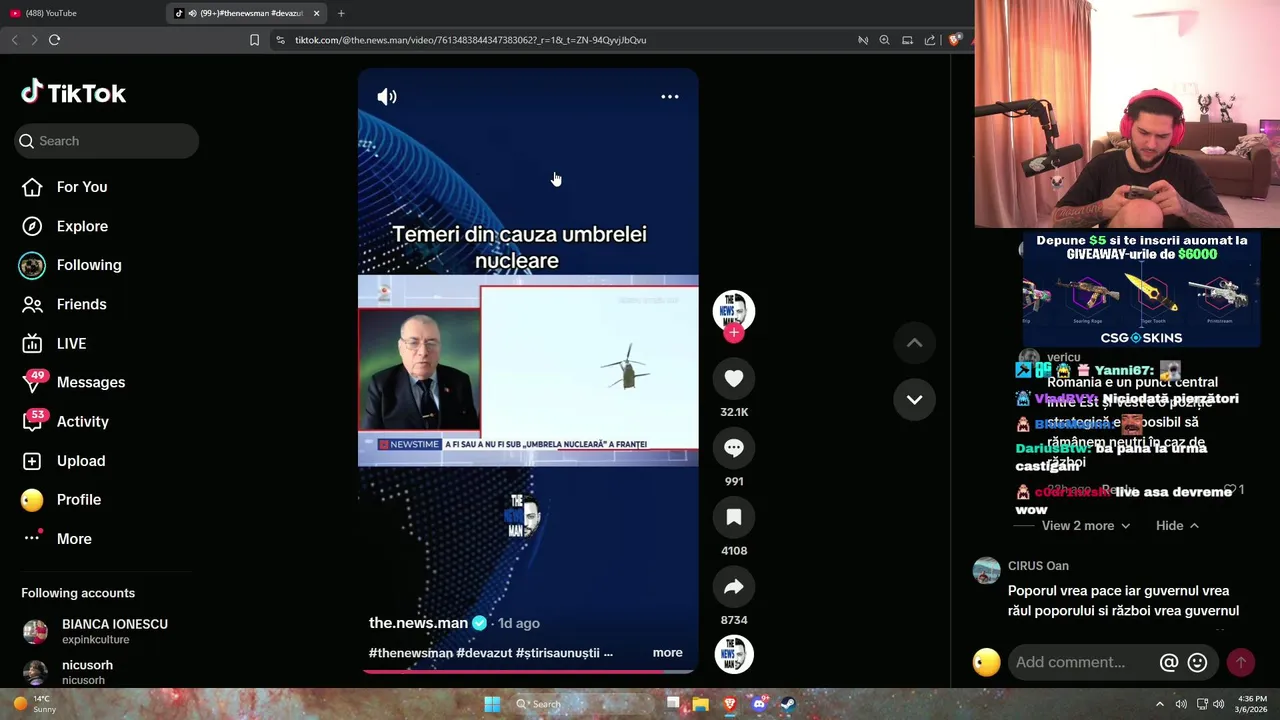Mute the TikTok video sound
The image size is (1280, 720).
(387, 97)
